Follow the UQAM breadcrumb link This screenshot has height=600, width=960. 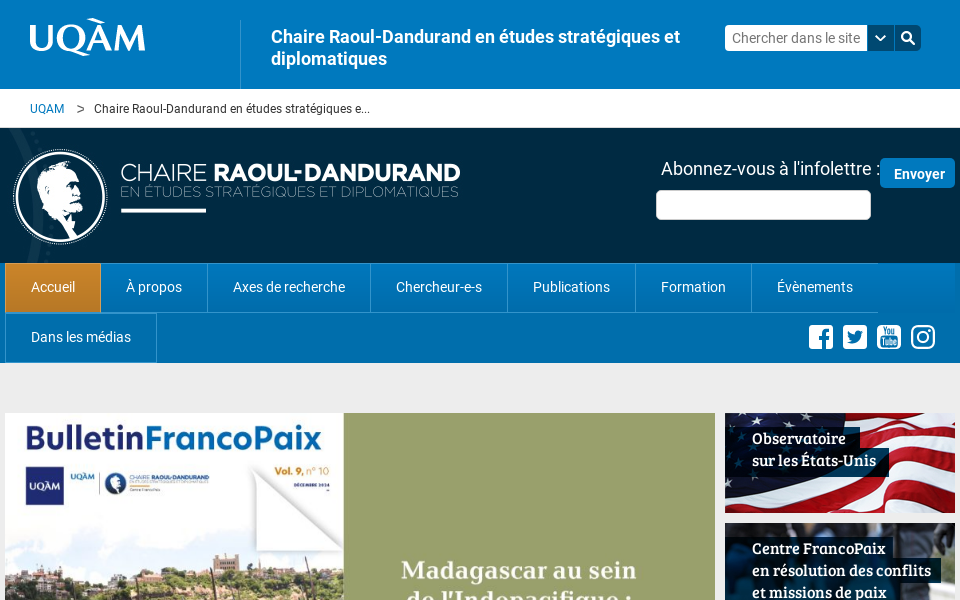[x=47, y=108]
